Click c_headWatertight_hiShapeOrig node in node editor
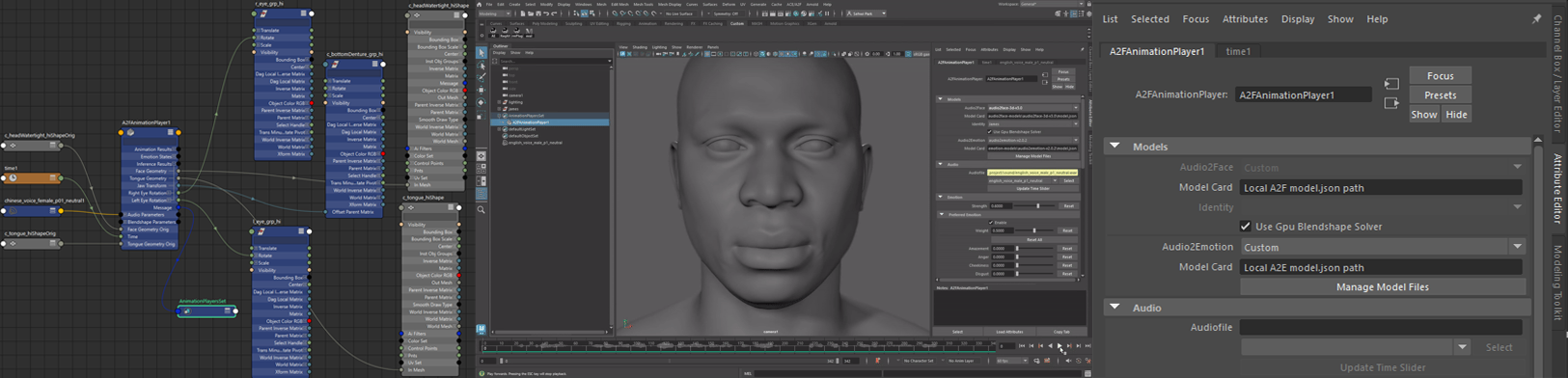The height and width of the screenshot is (378, 1568). [31, 146]
